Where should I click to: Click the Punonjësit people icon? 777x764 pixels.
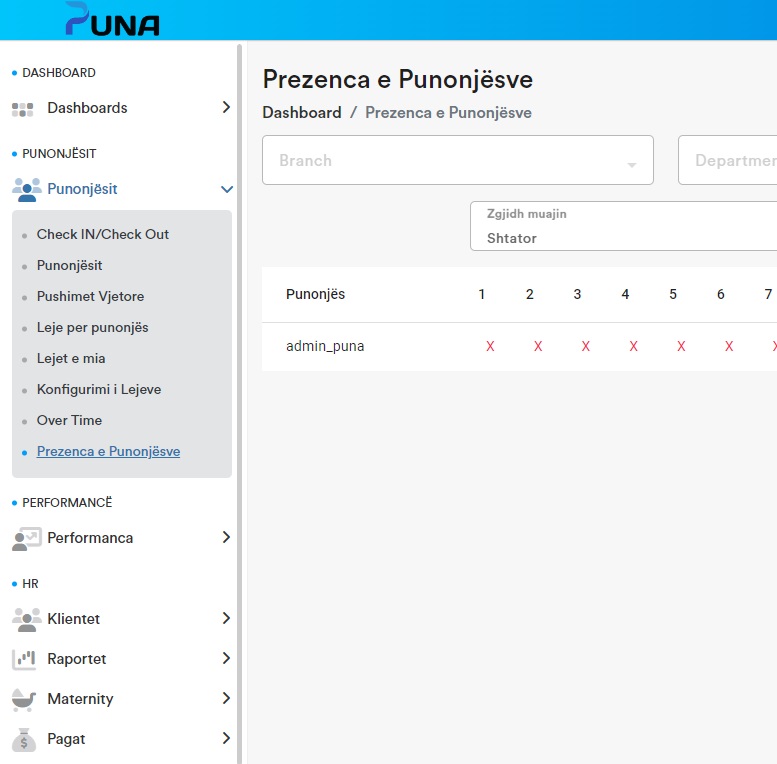tap(26, 189)
